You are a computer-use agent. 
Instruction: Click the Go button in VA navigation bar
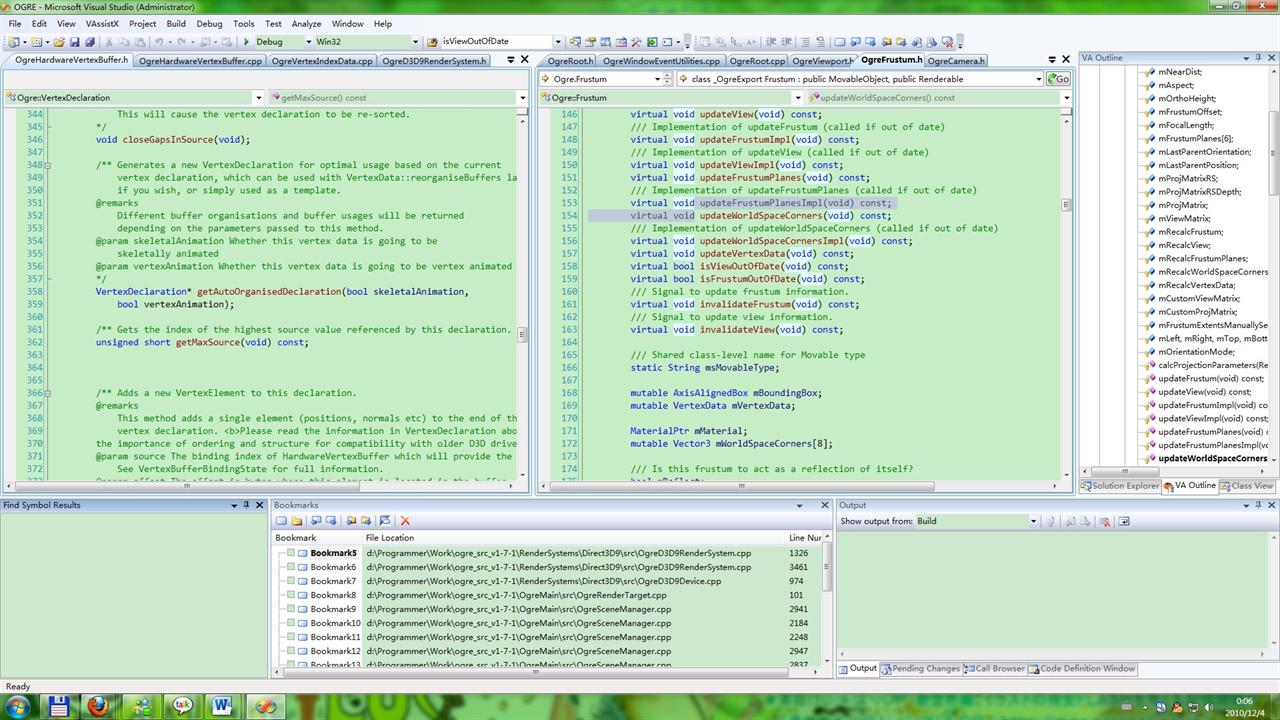click(1058, 79)
